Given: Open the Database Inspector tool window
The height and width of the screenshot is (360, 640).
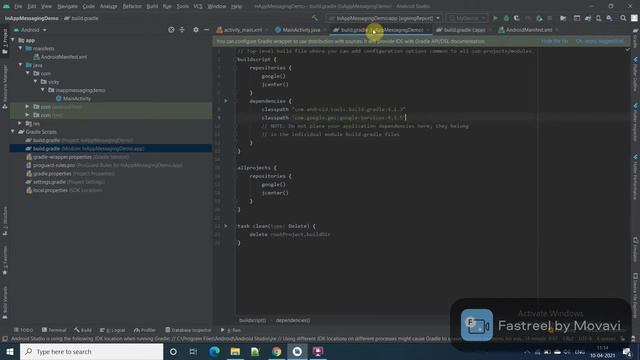Looking at the screenshot, I should click(188, 330).
